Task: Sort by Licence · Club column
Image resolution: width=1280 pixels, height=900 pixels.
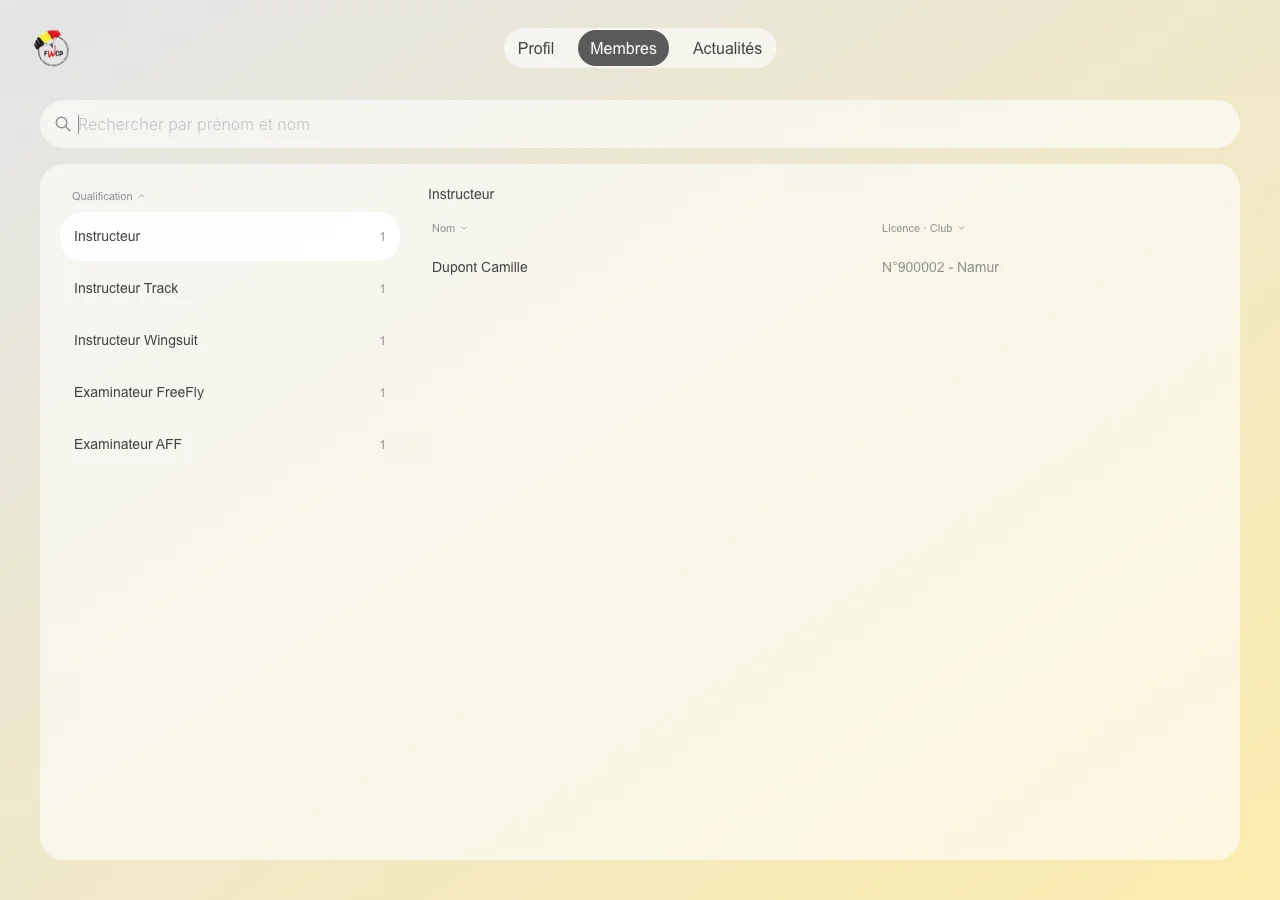Action: 924,228
